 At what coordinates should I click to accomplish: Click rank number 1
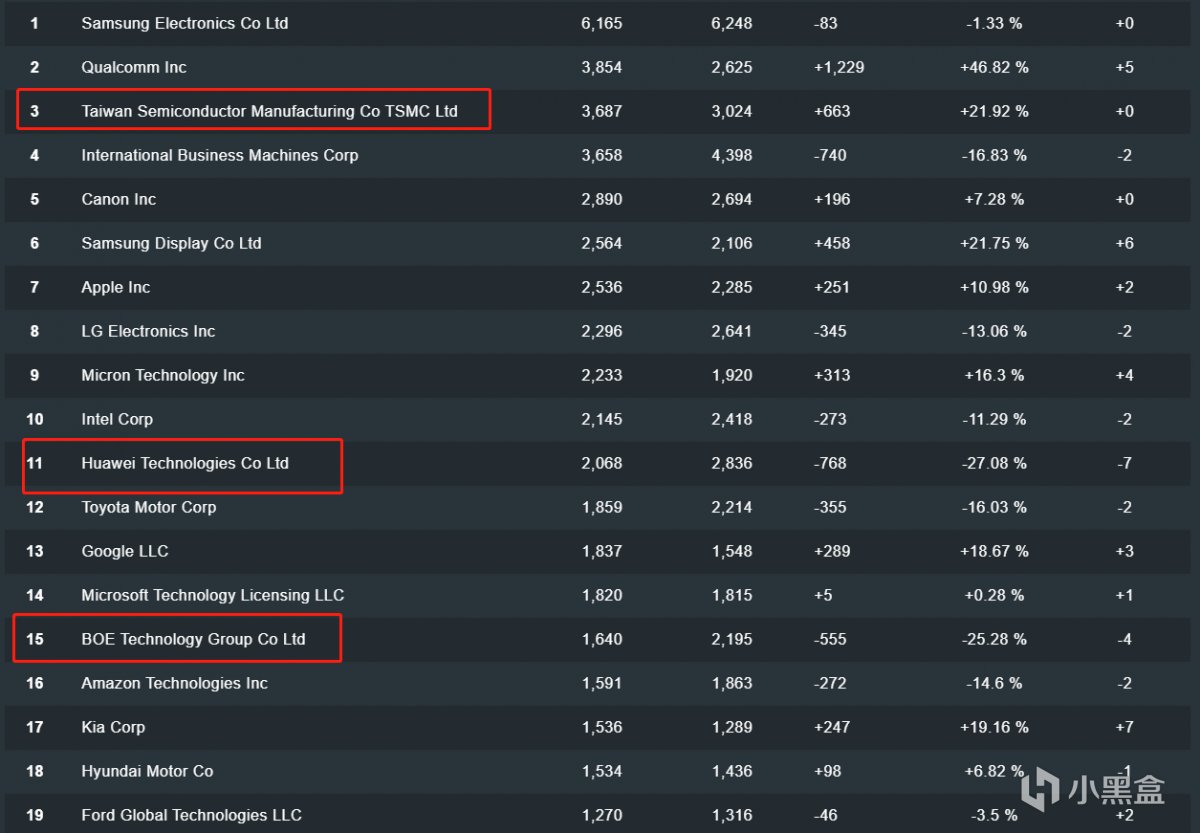pos(34,23)
